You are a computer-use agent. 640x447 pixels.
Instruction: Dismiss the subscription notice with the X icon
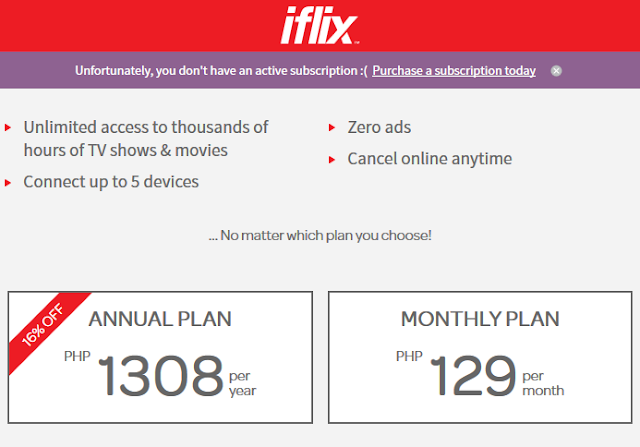click(556, 71)
